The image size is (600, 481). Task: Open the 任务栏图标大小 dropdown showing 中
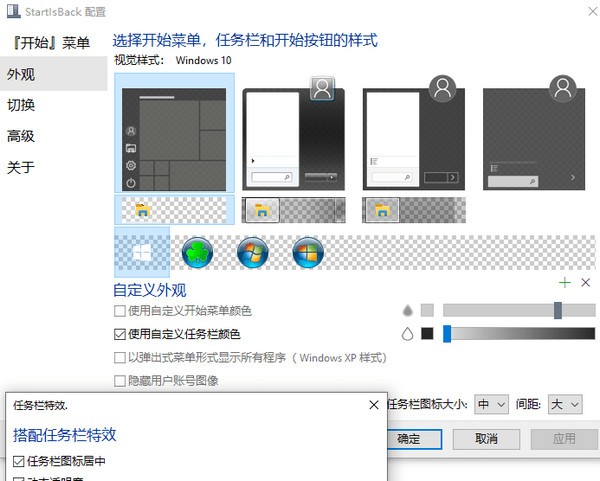coord(491,404)
